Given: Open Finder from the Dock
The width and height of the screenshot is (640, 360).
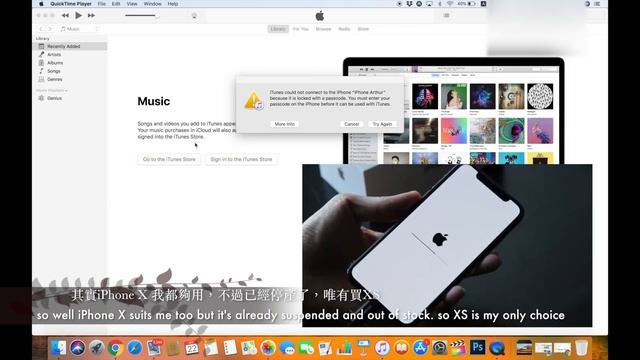Looking at the screenshot, I should coord(58,348).
